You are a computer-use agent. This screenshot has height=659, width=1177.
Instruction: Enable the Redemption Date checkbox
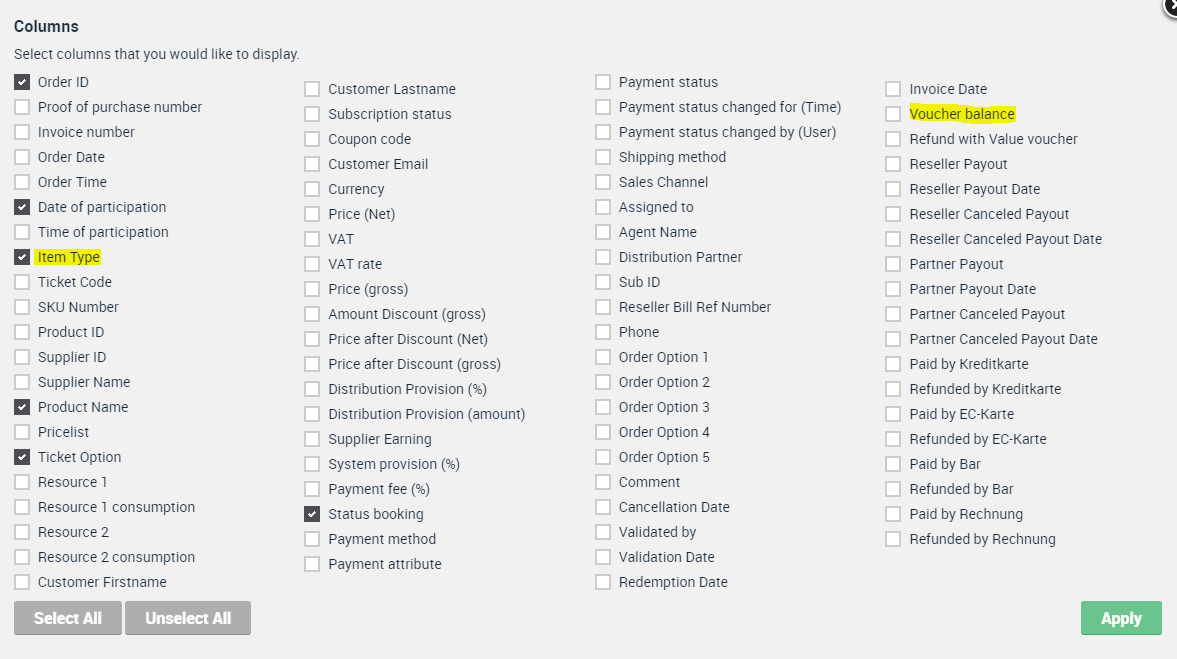coord(603,582)
